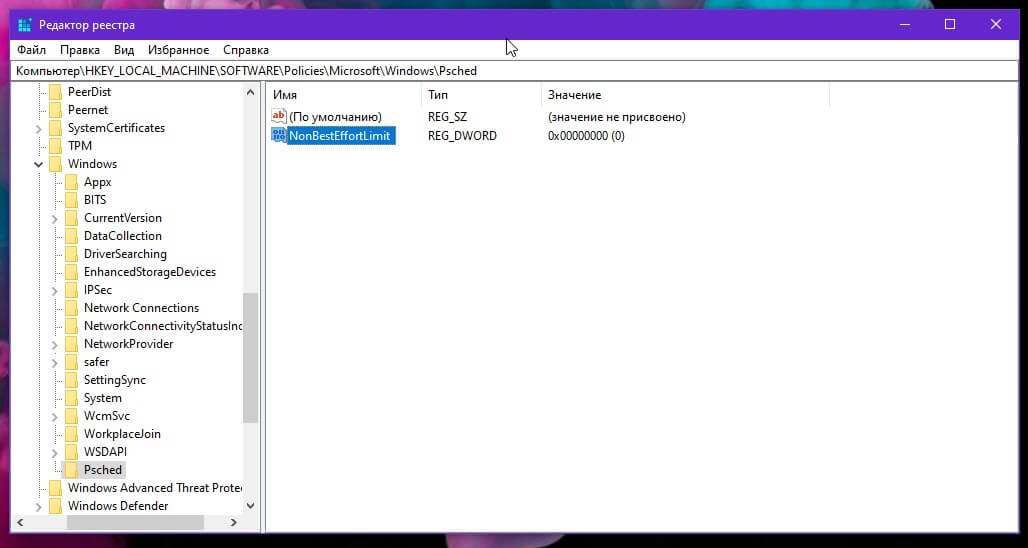Select the BITS folder icon

(71, 200)
